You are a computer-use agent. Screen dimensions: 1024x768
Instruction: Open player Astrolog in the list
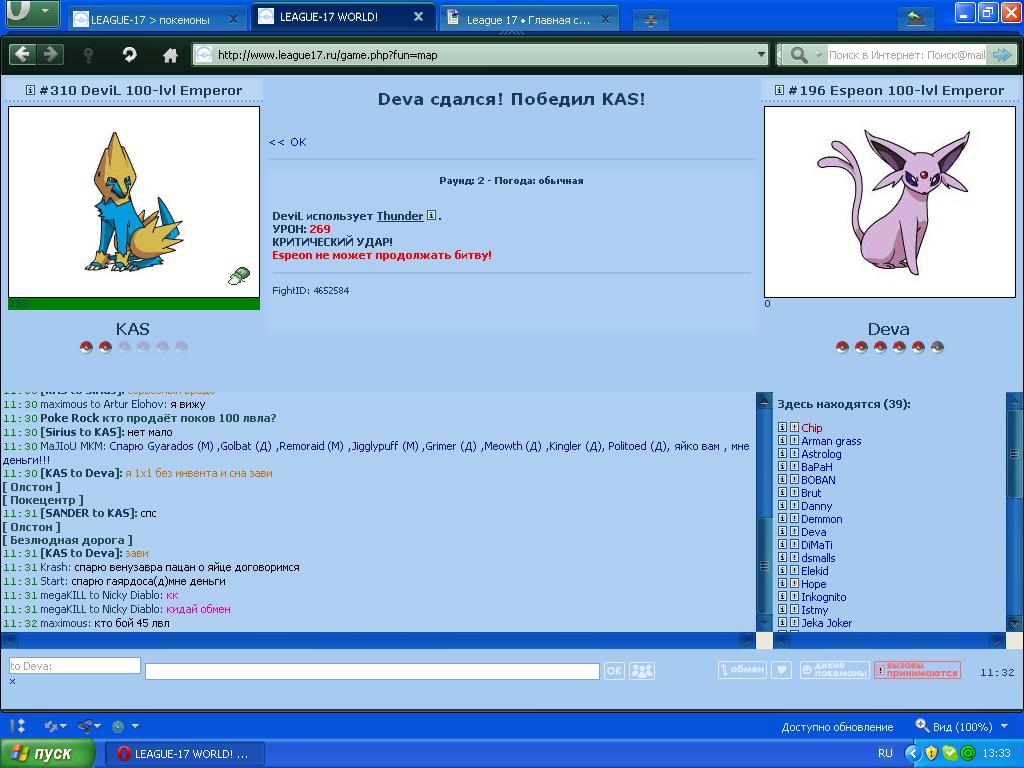[x=821, y=454]
